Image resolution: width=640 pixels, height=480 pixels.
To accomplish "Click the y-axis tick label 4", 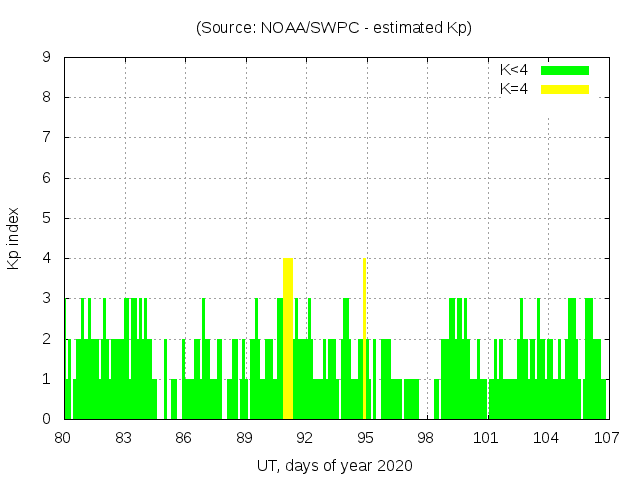I will click(x=46, y=258).
